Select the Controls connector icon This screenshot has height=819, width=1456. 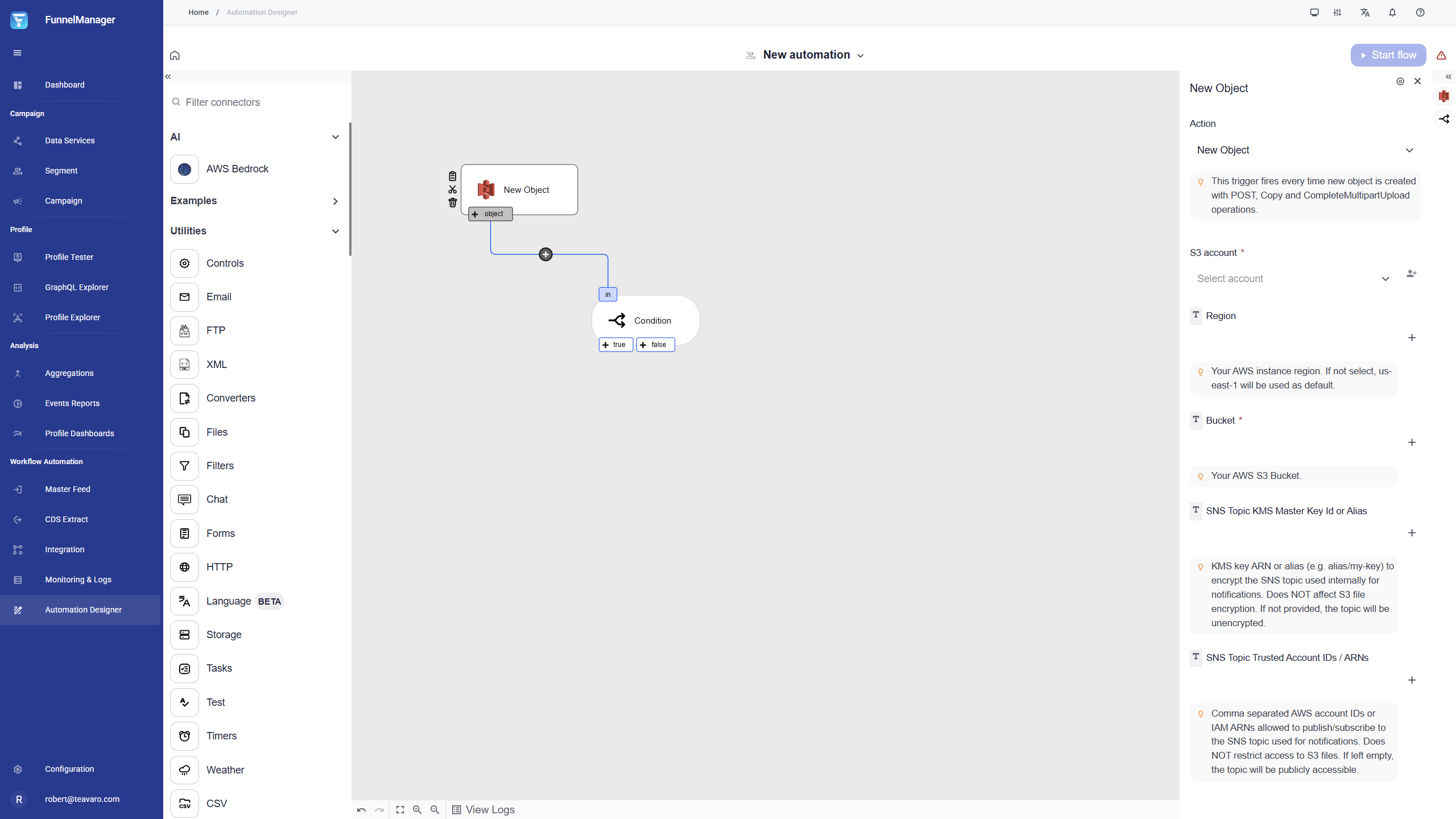[184, 263]
